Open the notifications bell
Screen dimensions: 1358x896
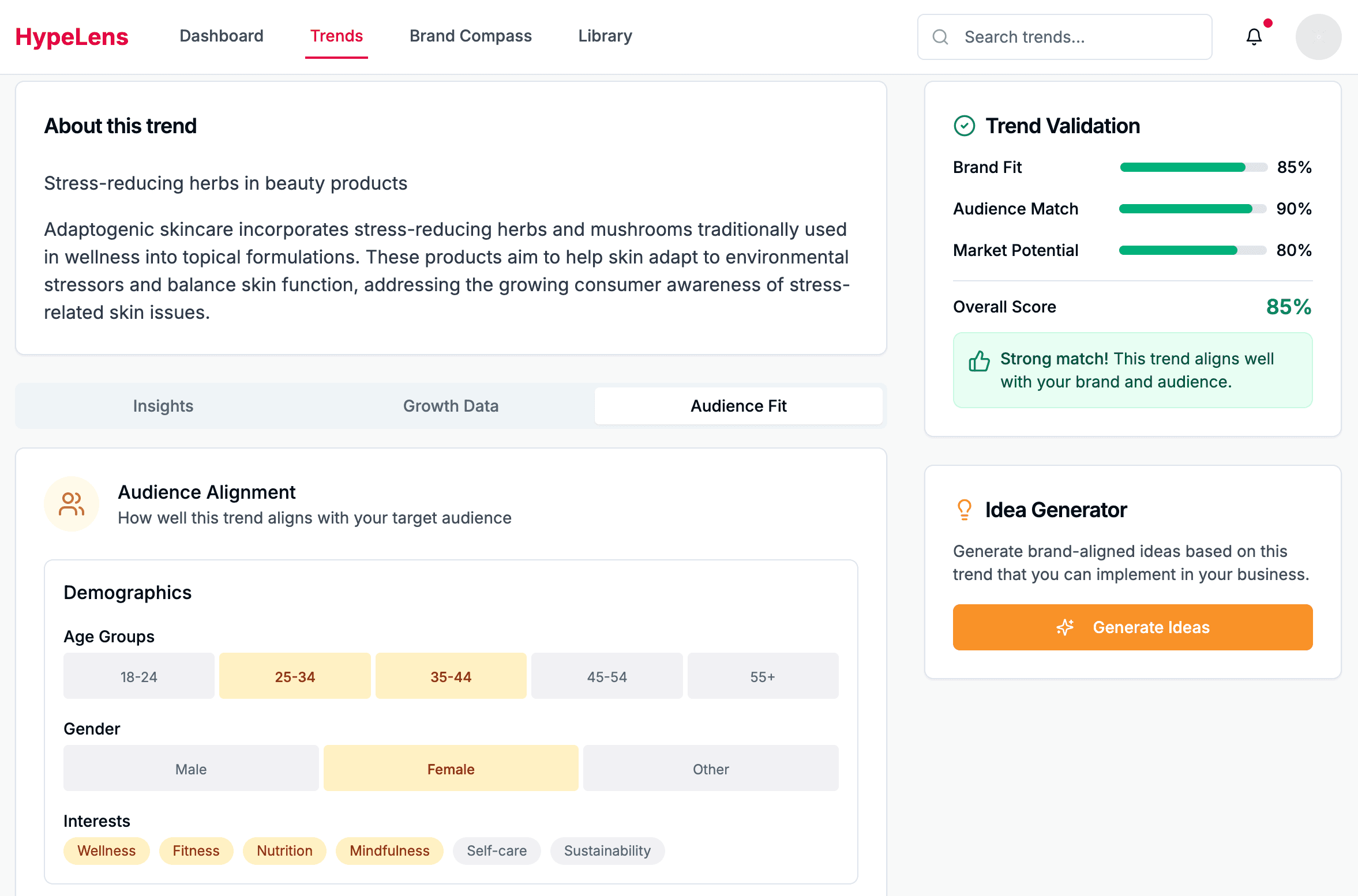[1254, 37]
